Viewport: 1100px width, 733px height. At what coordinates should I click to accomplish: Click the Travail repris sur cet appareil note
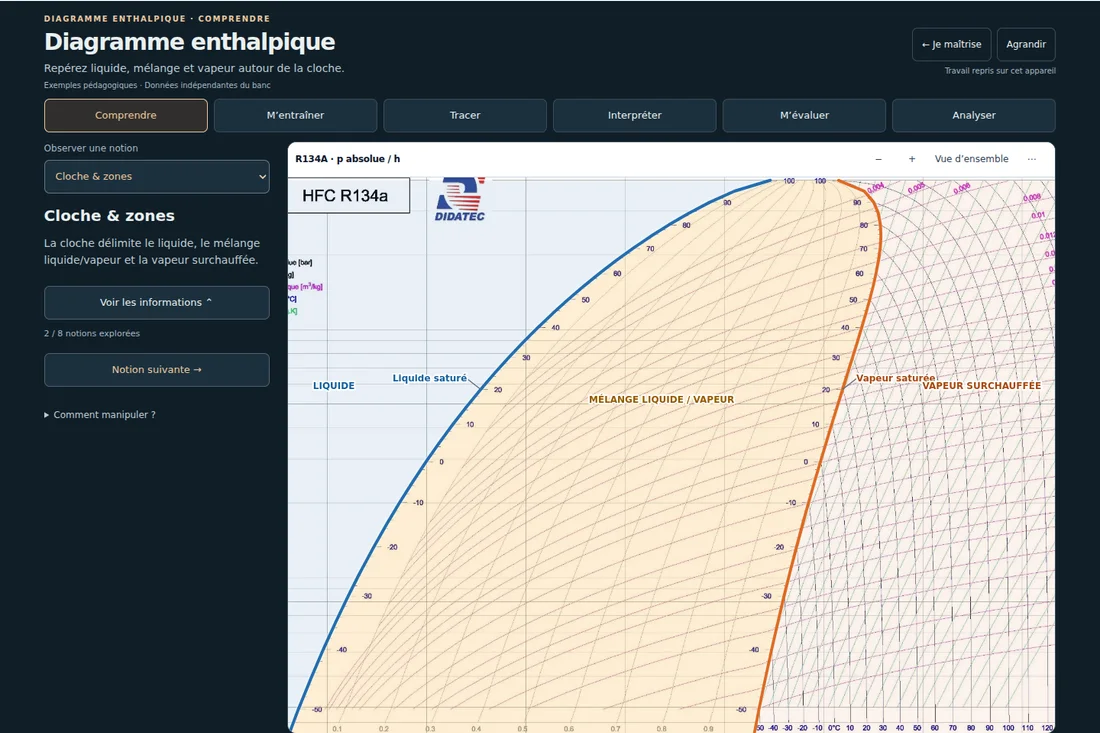1000,71
